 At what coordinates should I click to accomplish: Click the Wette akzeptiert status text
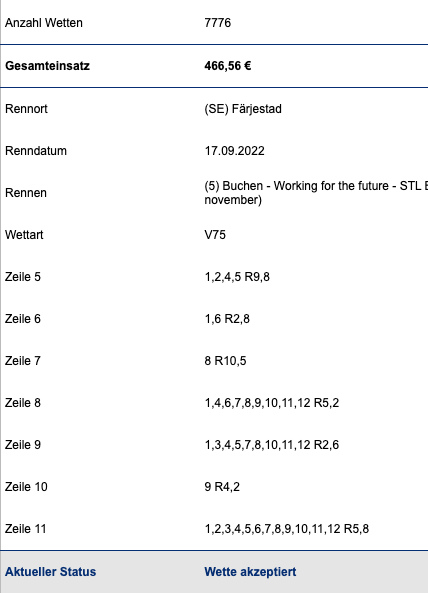[x=250, y=572]
